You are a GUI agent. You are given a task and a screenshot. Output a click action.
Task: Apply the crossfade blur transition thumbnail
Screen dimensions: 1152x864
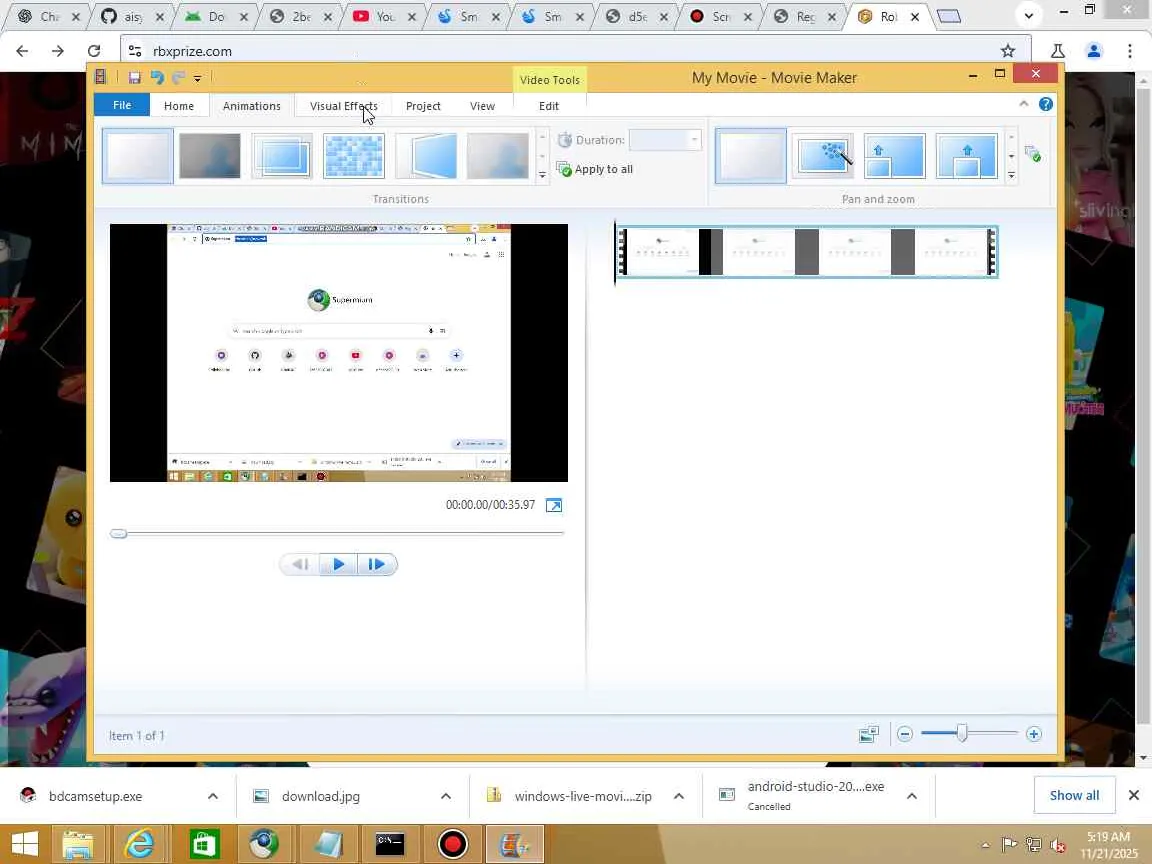point(209,156)
